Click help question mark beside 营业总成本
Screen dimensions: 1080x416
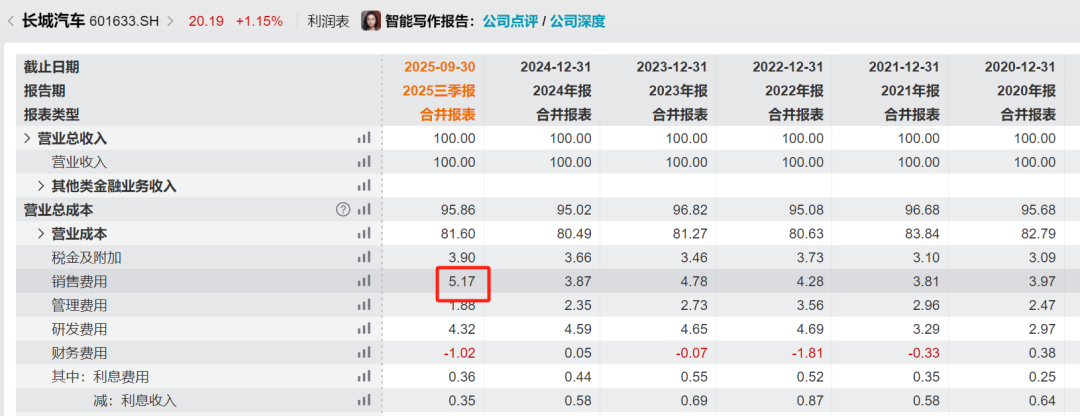click(344, 210)
